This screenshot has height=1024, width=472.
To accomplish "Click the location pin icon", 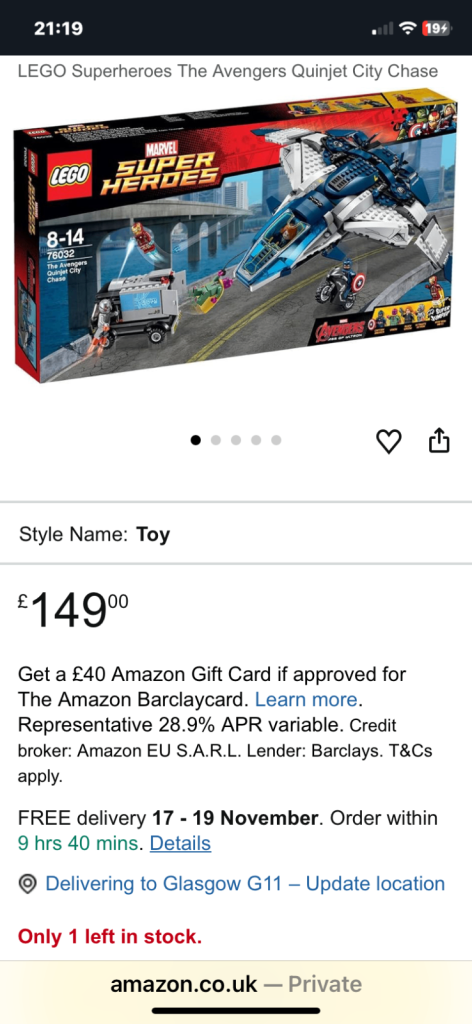I will click(x=27, y=884).
